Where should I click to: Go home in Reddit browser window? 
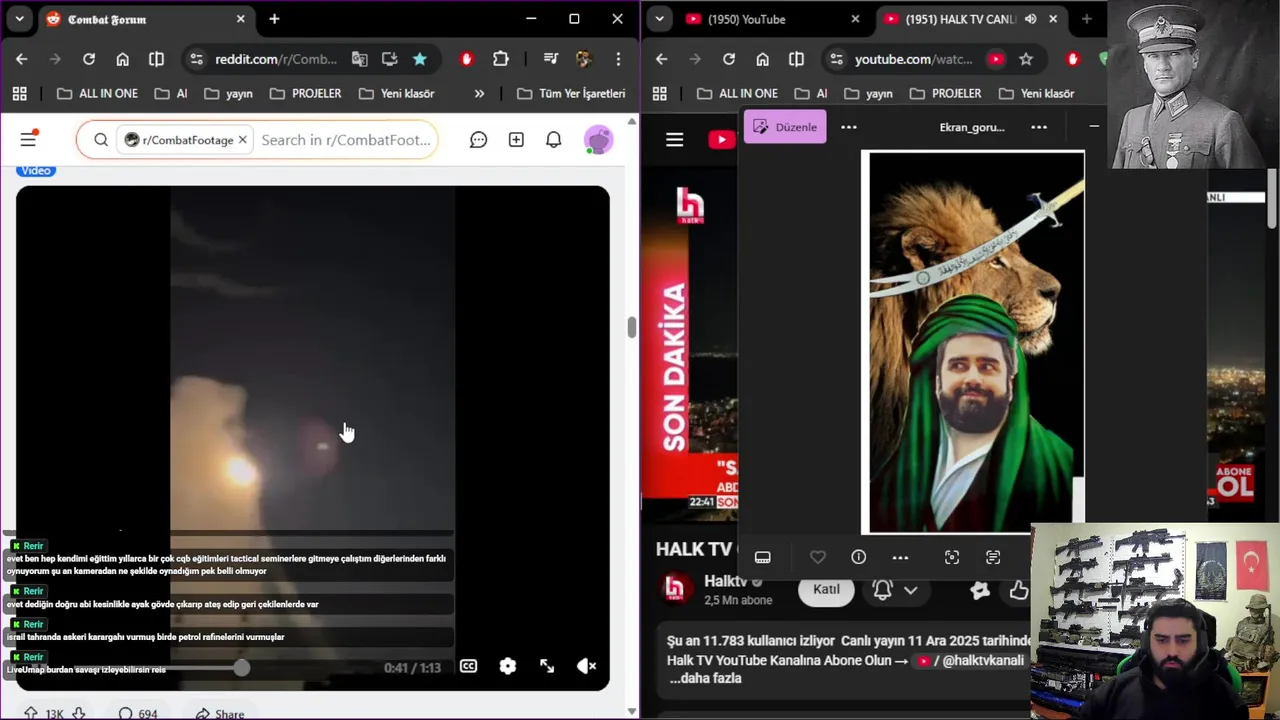pyautogui.click(x=122, y=59)
